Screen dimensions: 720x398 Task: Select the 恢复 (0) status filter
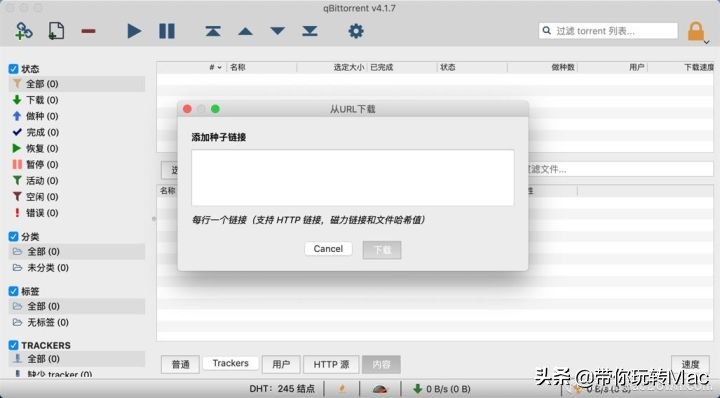77,148
